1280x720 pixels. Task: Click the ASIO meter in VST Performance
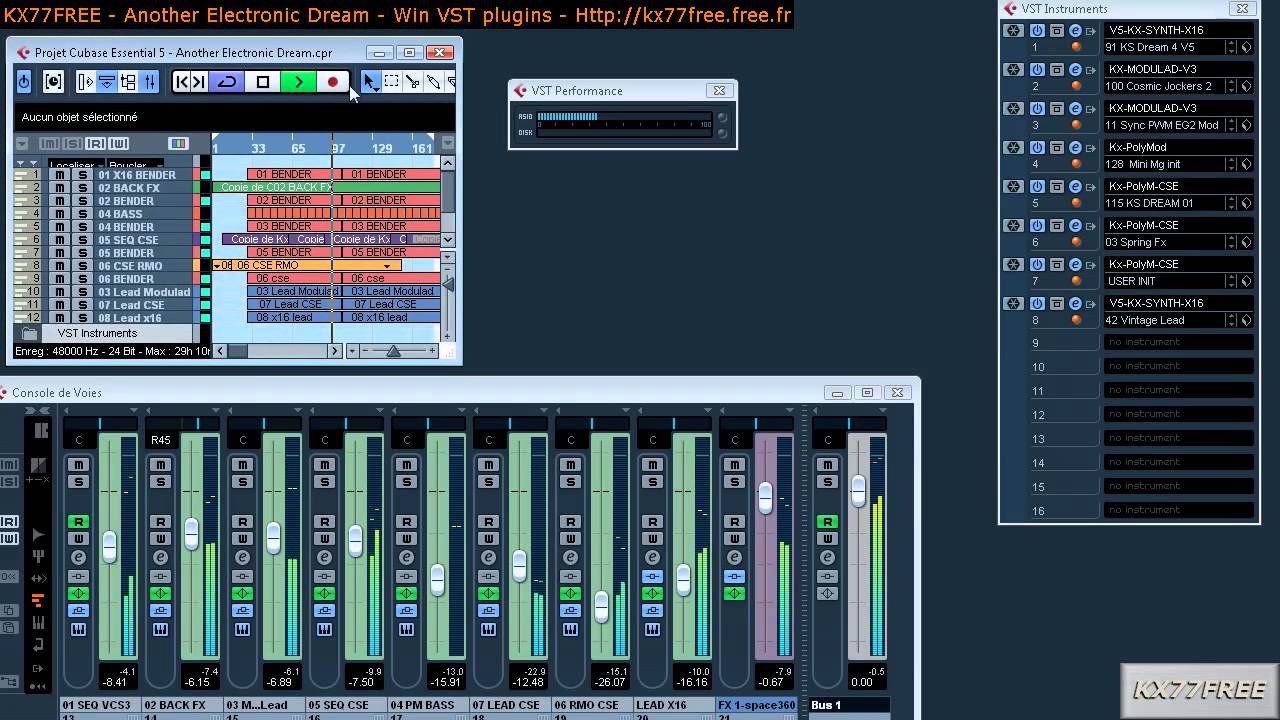click(x=624, y=117)
